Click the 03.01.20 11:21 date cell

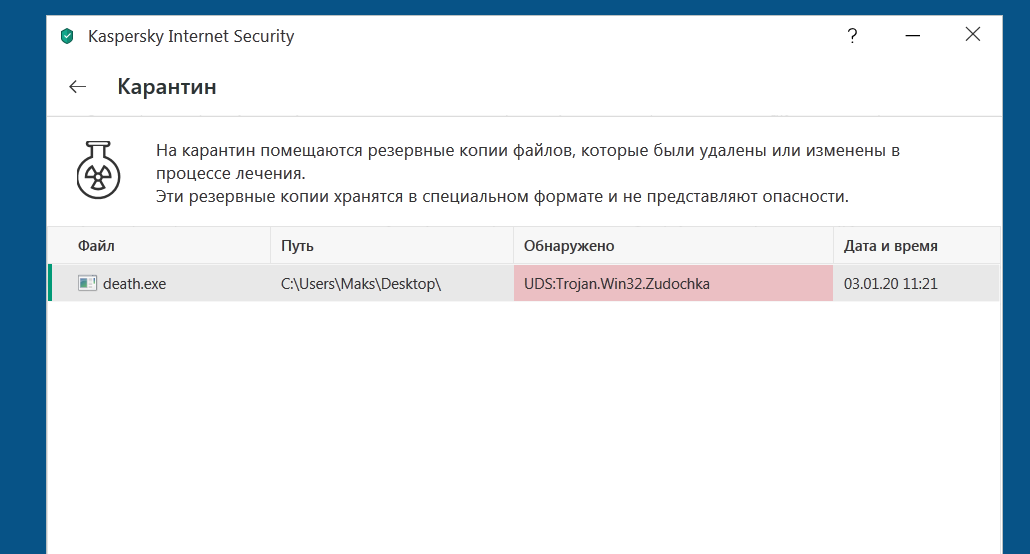coord(890,284)
